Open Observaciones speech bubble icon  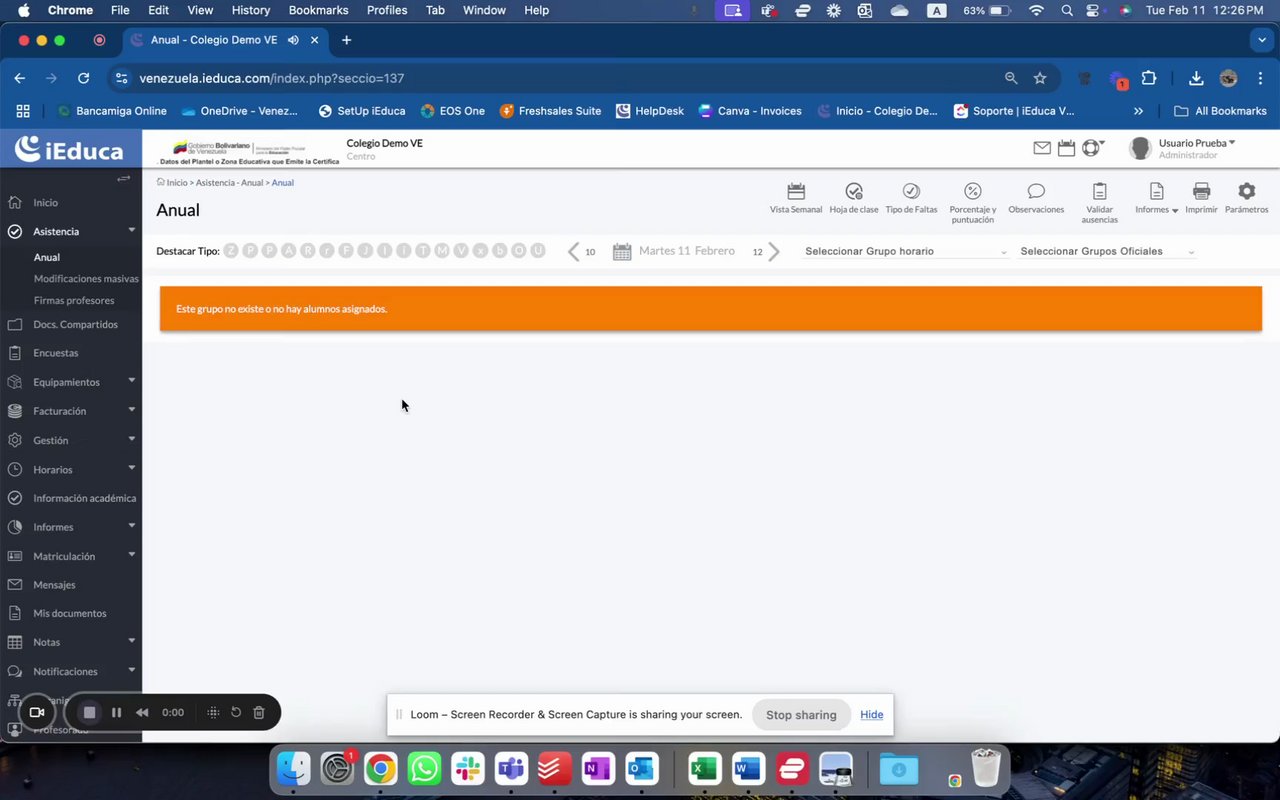(1036, 191)
